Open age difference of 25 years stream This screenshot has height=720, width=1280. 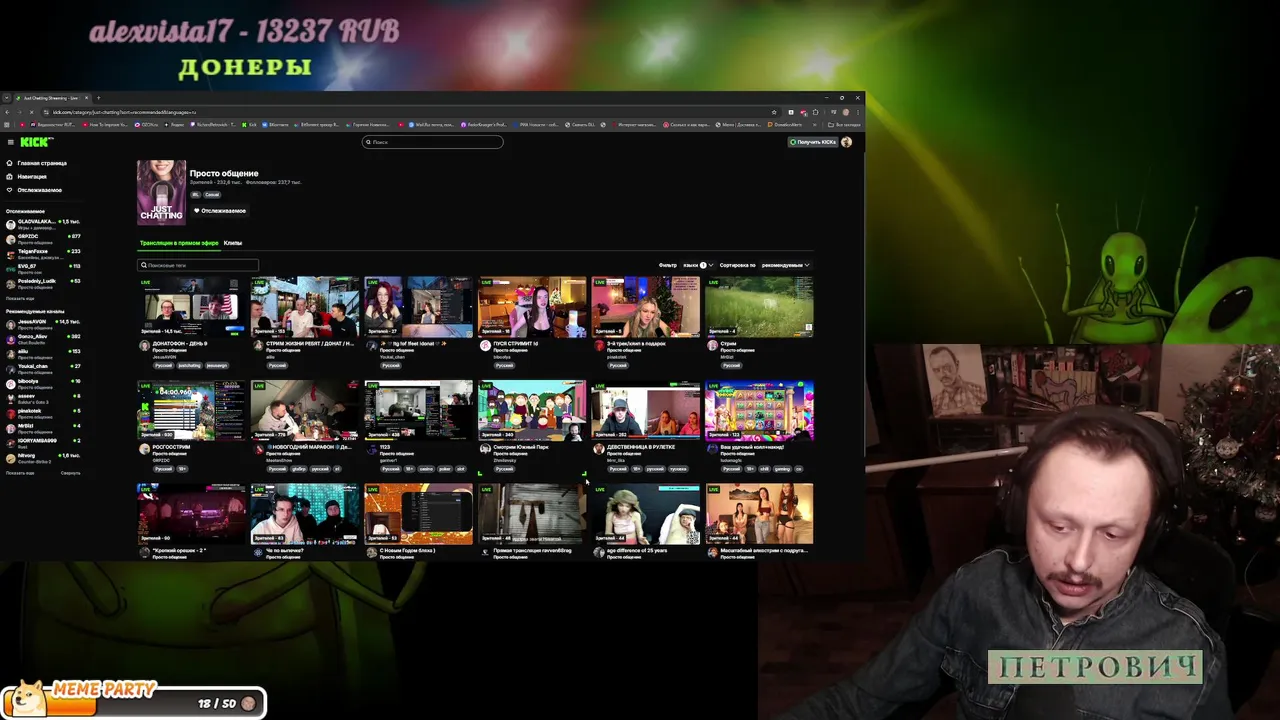[x=646, y=514]
